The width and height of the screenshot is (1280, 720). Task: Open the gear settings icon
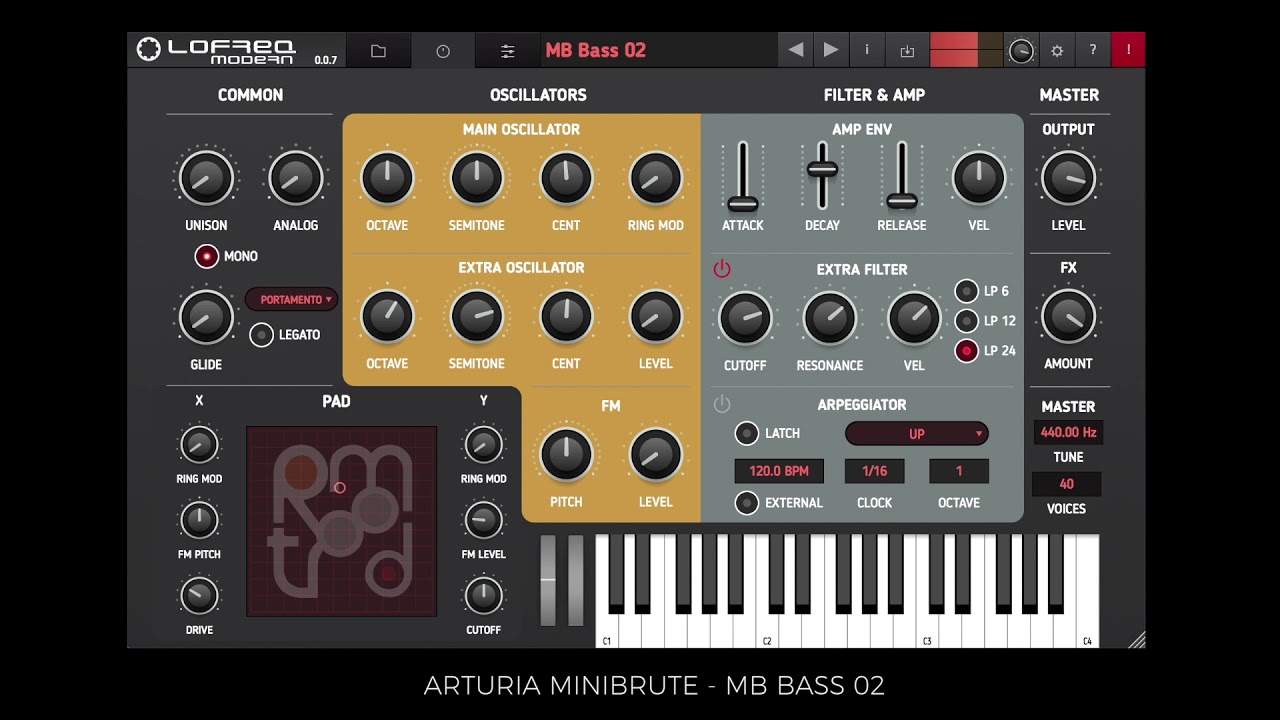(x=1057, y=50)
